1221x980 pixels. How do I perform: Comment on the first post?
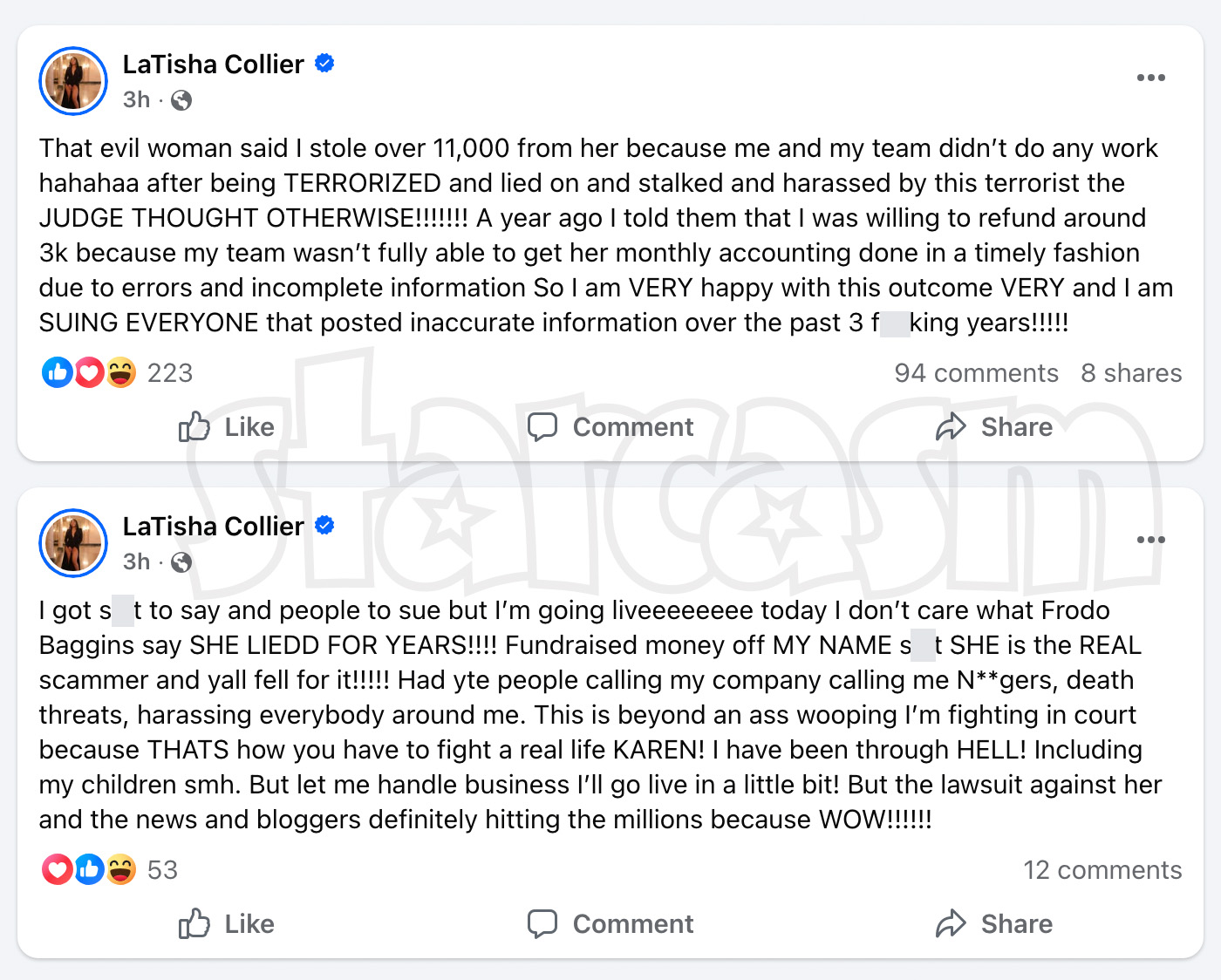coord(610,427)
